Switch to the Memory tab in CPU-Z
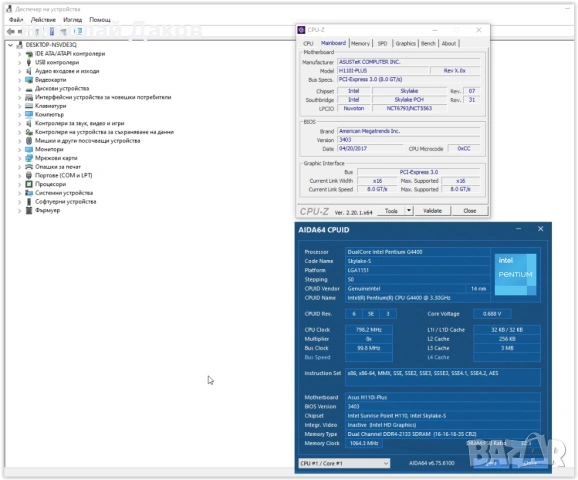This screenshot has height=480, width=578. click(360, 44)
